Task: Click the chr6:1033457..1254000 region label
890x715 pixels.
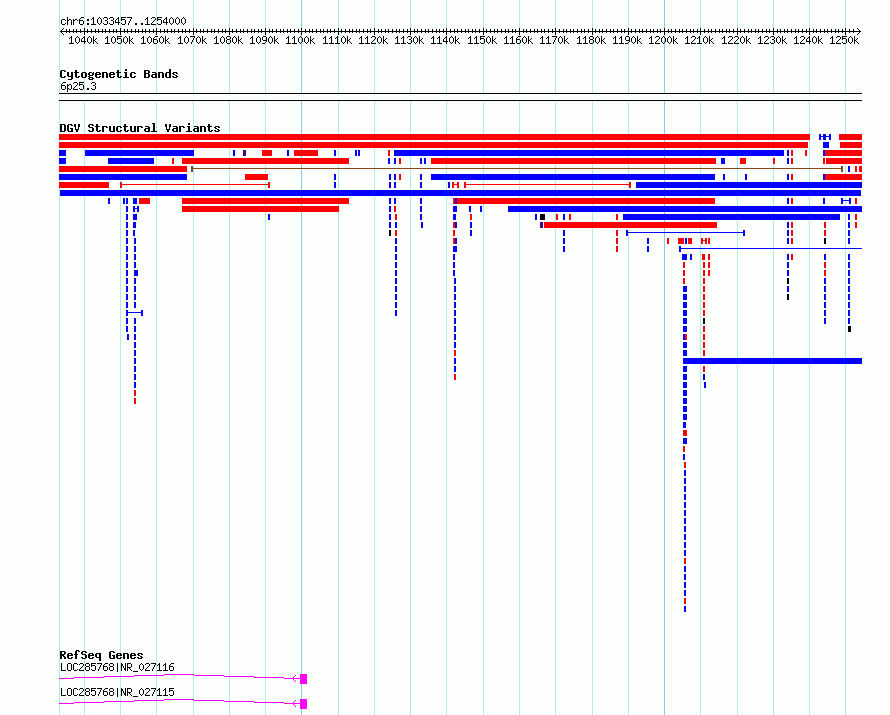Action: coord(123,21)
